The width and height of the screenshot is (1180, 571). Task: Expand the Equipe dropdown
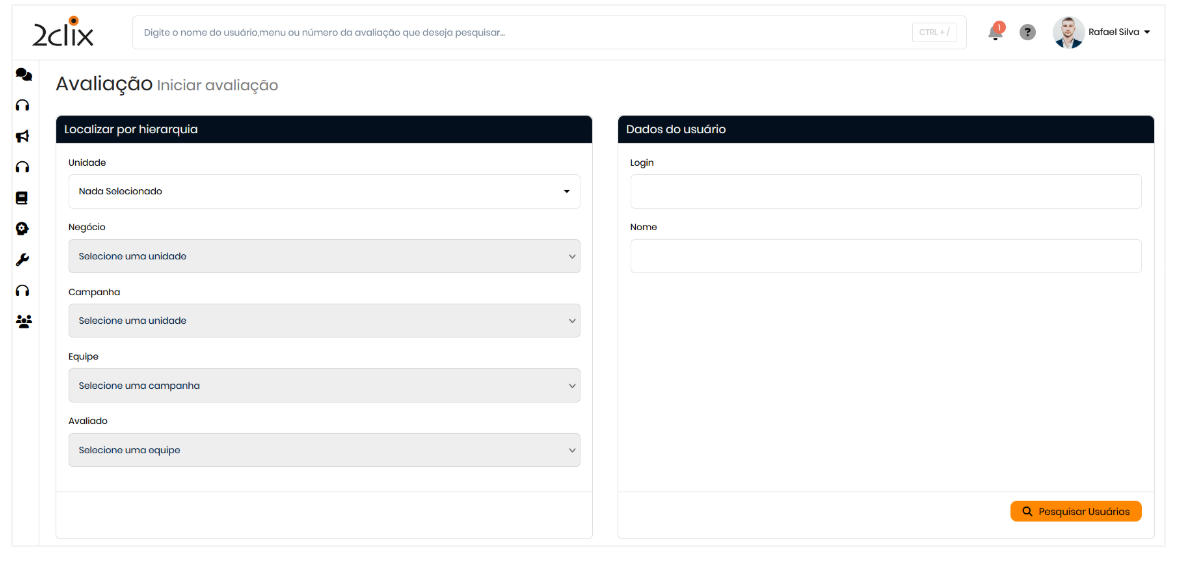coord(324,386)
